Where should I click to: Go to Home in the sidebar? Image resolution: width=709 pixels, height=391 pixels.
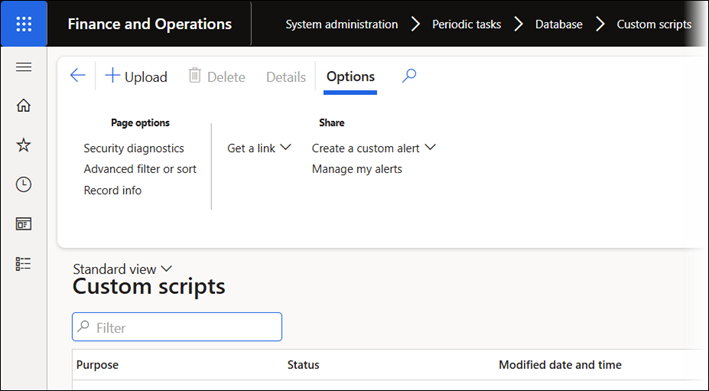pos(24,105)
